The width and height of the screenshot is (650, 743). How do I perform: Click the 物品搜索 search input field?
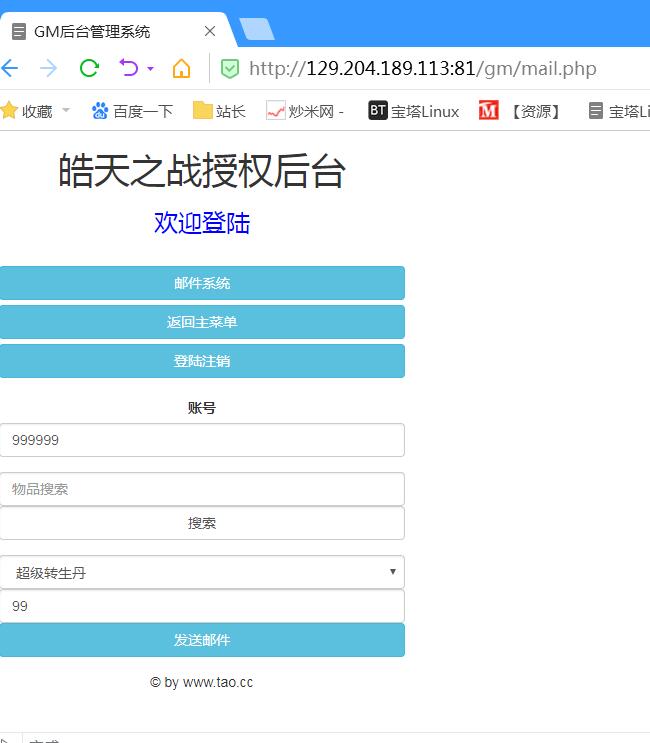coord(202,489)
